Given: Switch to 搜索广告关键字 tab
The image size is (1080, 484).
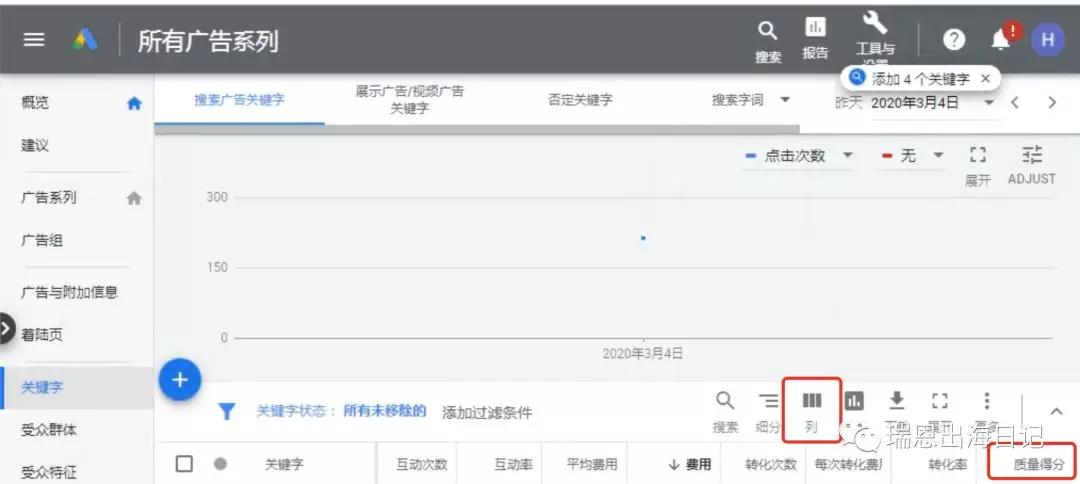Looking at the screenshot, I should [x=239, y=100].
